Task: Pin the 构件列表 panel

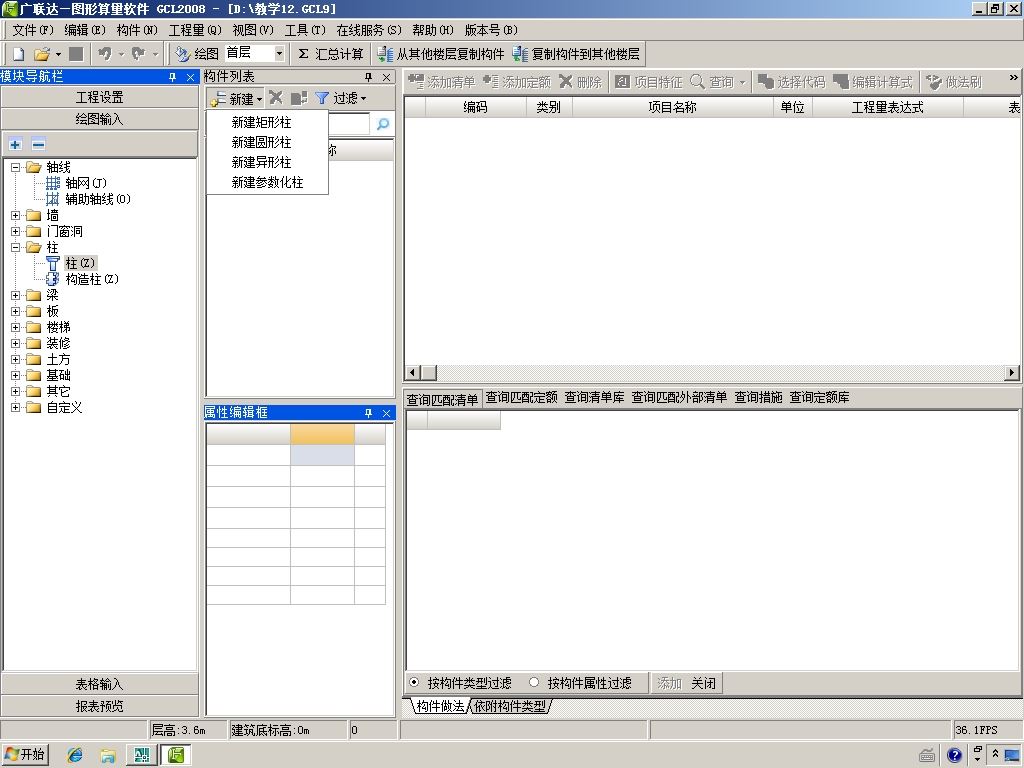Action: coord(368,77)
